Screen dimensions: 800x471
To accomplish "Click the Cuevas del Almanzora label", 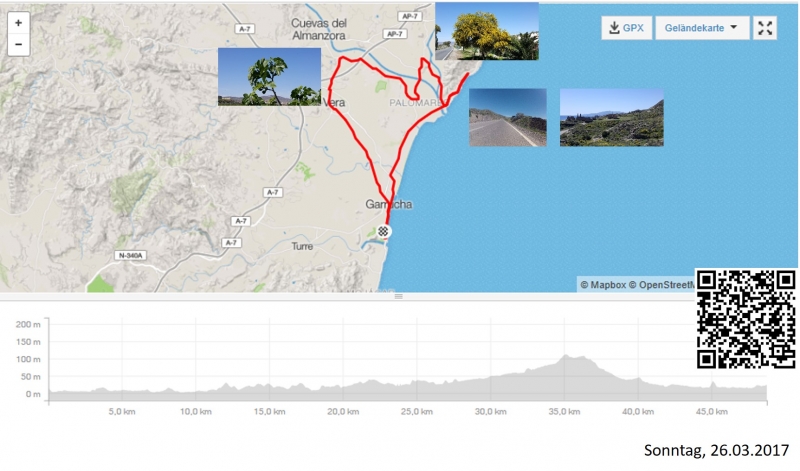I will click(319, 29).
